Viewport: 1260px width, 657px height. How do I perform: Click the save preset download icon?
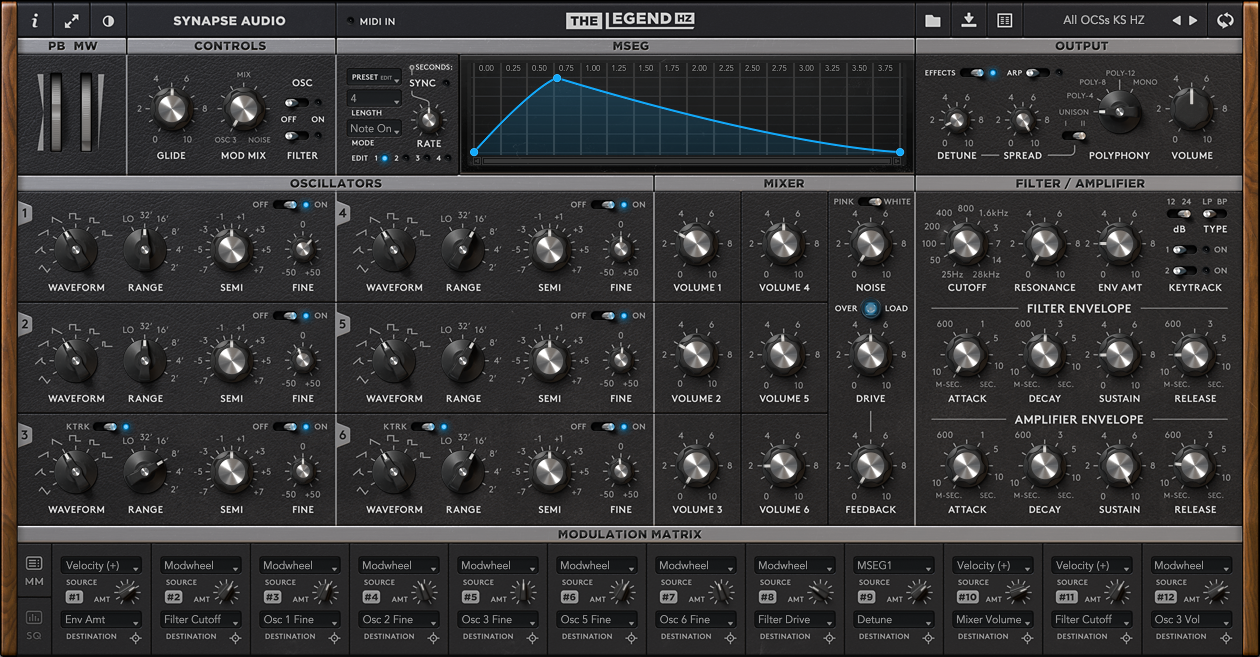pos(968,20)
